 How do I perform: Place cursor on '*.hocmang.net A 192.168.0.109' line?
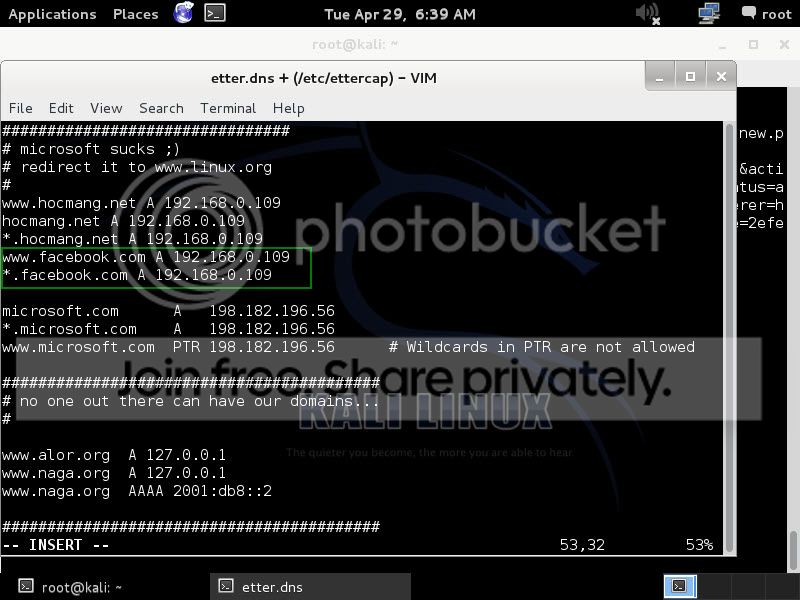click(x=133, y=239)
